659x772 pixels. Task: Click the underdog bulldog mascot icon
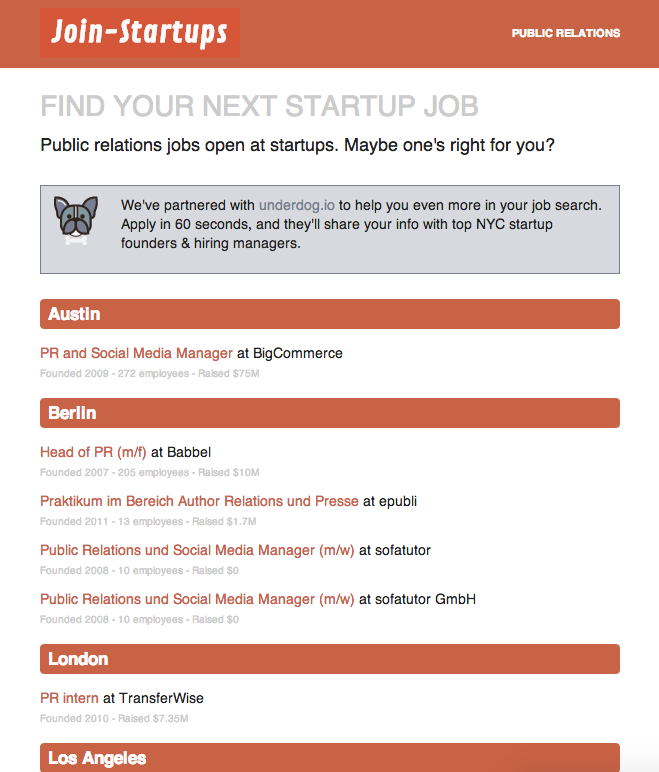(76, 220)
